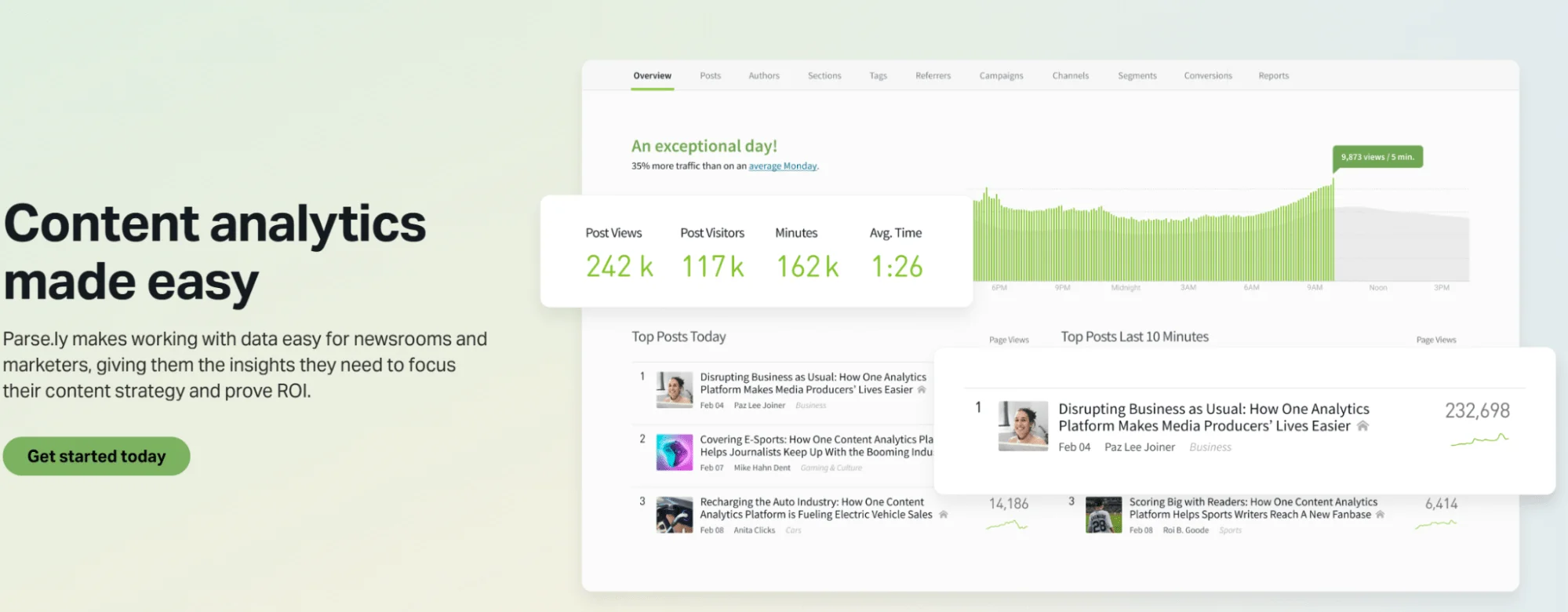Switch to the Overview tab

pyautogui.click(x=652, y=76)
